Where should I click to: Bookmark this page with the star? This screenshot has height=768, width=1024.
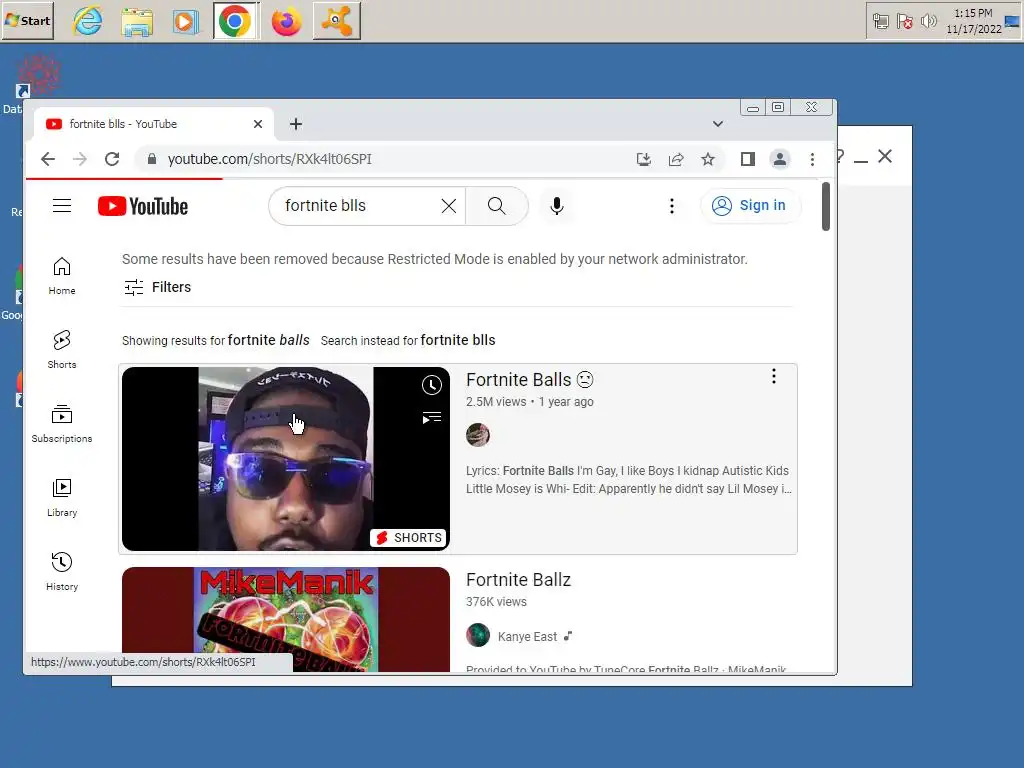[708, 159]
